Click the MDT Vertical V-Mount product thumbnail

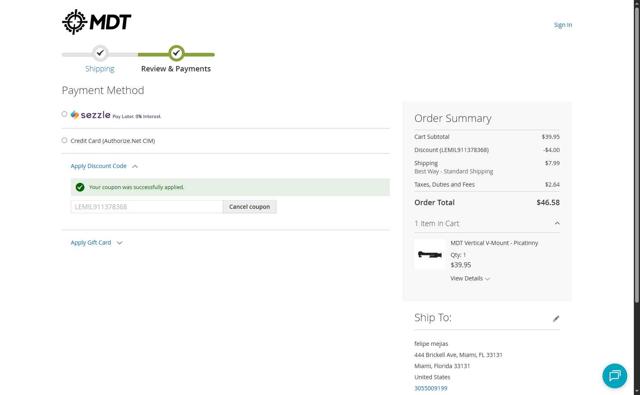pyautogui.click(x=430, y=255)
